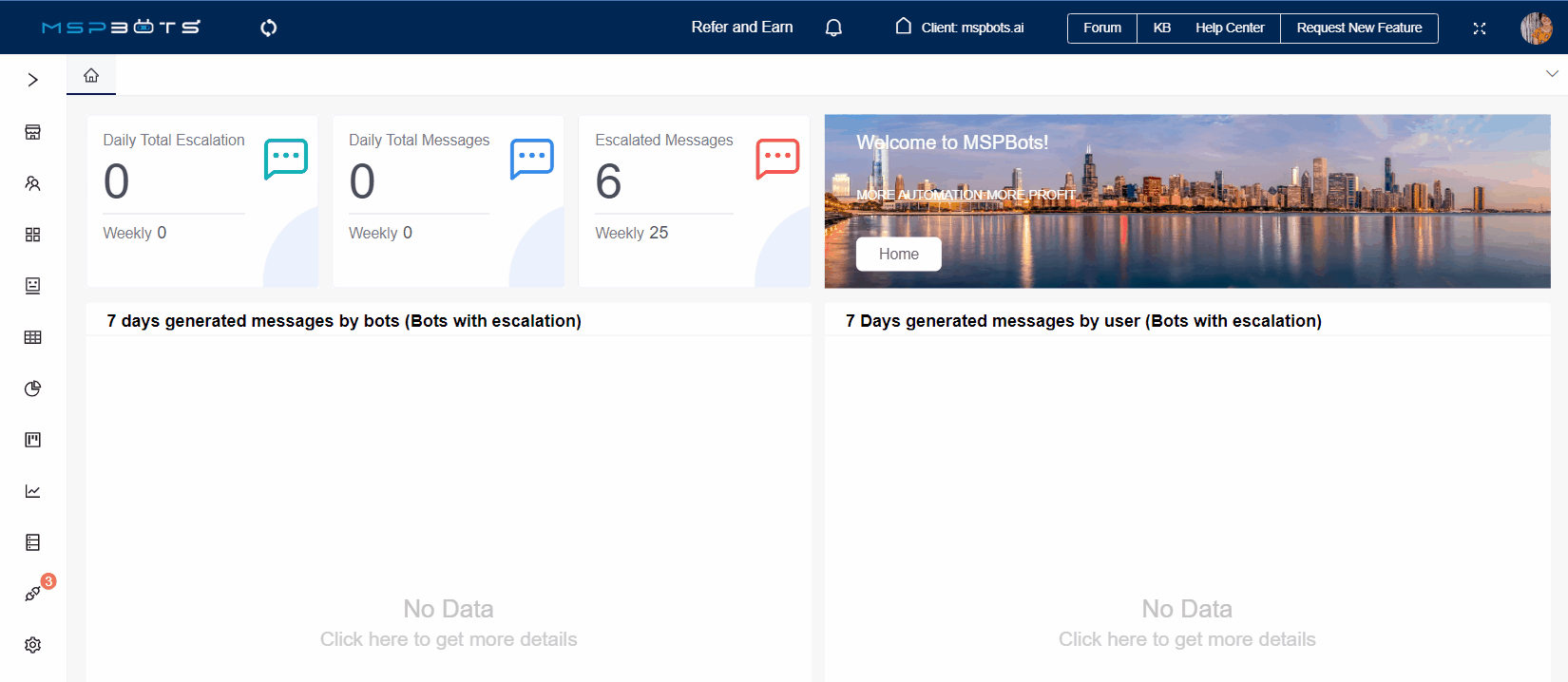Click the Request New Feature button
This screenshot has height=682, width=1568.
1359,28
